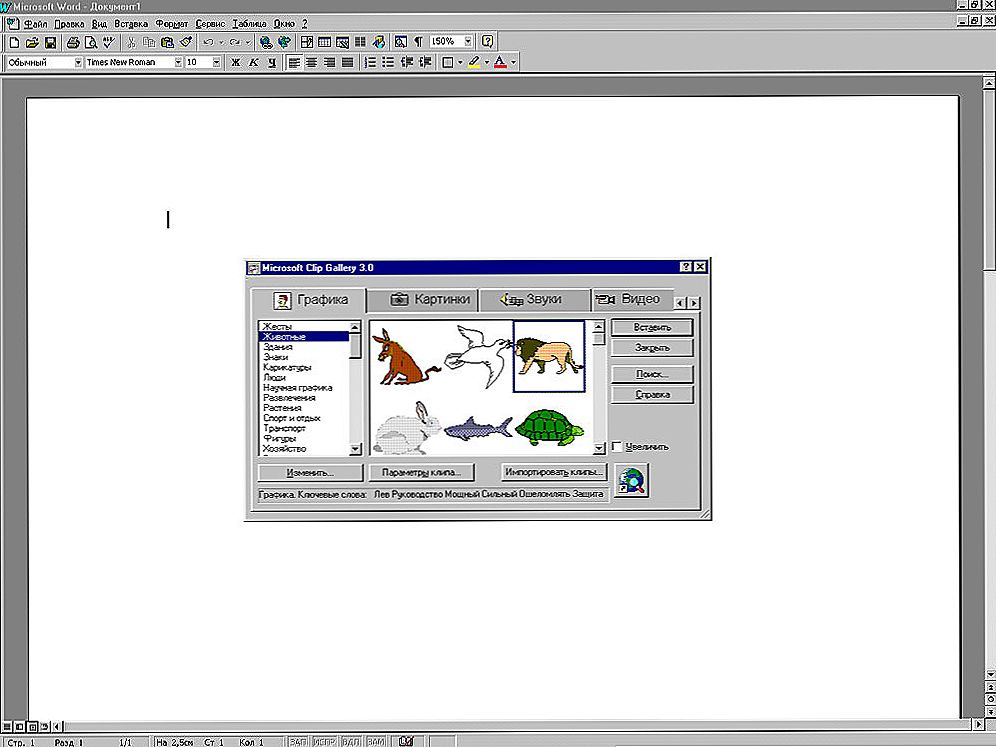Set text columns

point(360,43)
